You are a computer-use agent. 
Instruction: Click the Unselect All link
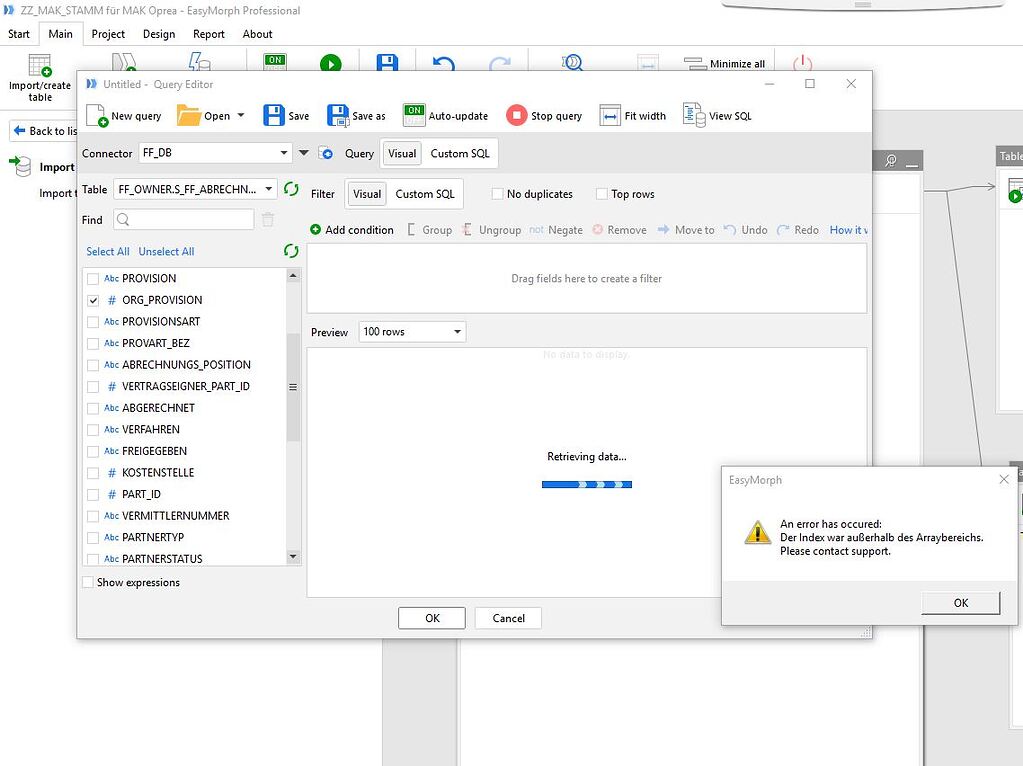[166, 251]
